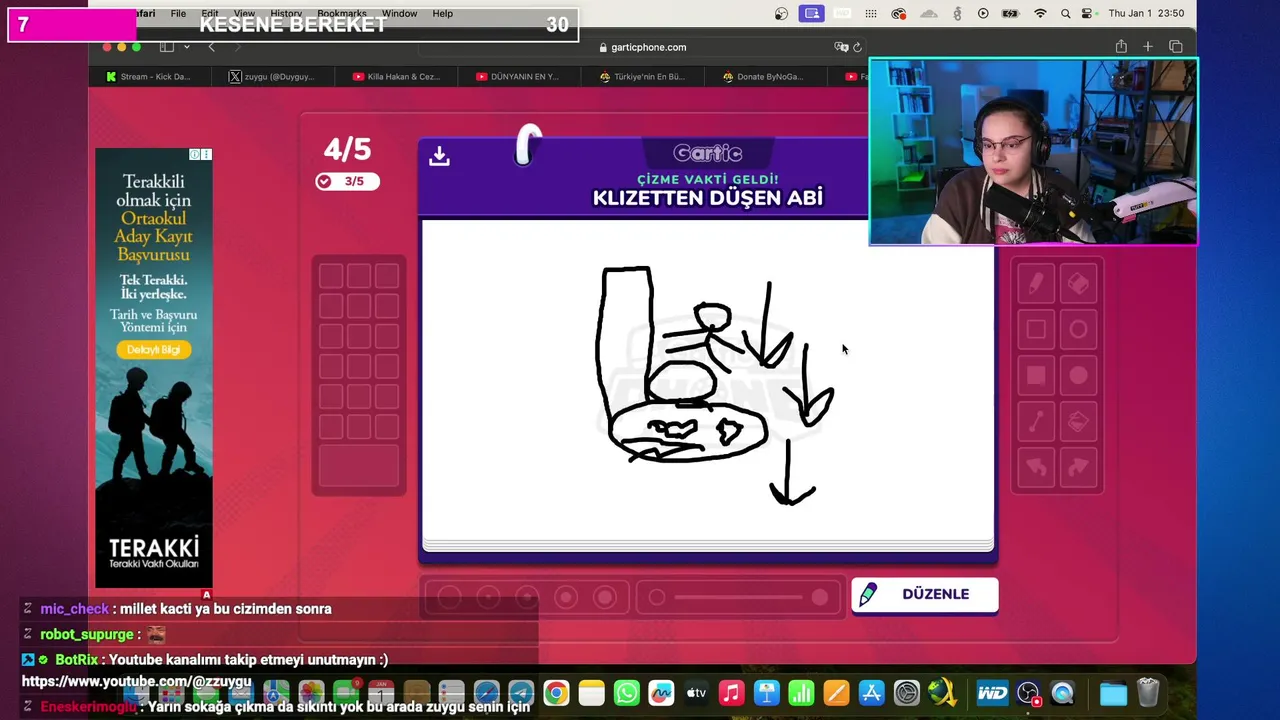The image size is (1280, 720).
Task: Pick the paint bucket fill tool
Action: click(1078, 422)
